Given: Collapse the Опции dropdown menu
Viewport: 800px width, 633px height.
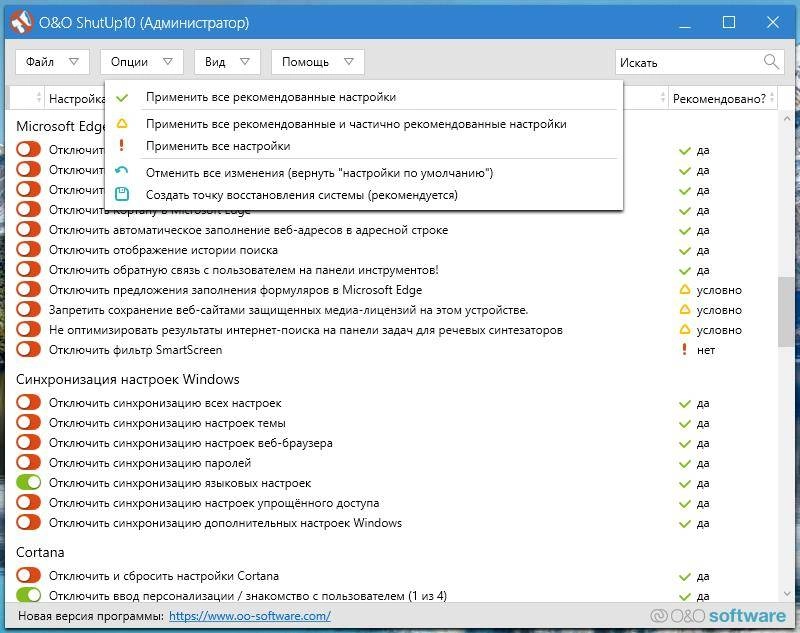Looking at the screenshot, I should point(141,62).
